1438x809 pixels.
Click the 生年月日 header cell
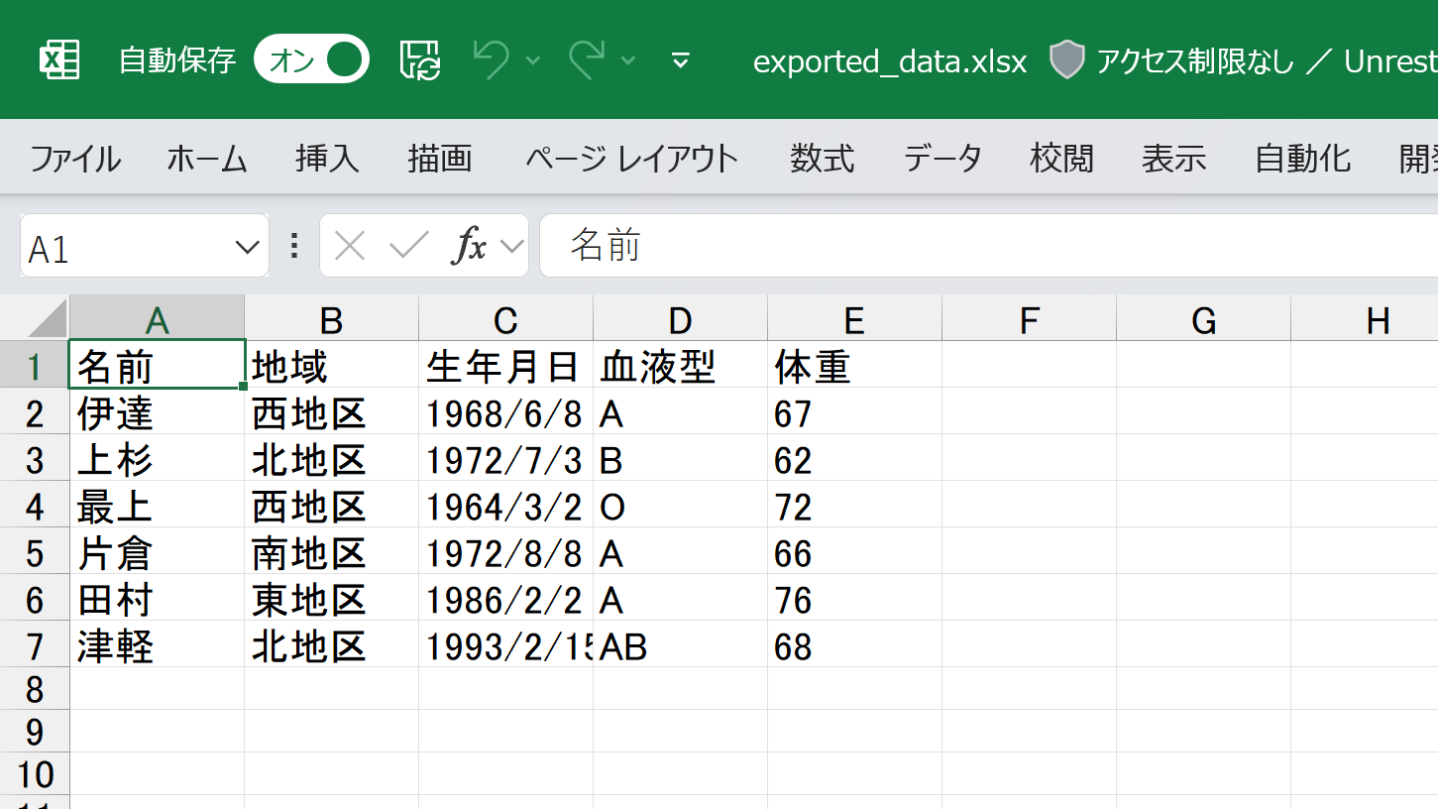[506, 365]
